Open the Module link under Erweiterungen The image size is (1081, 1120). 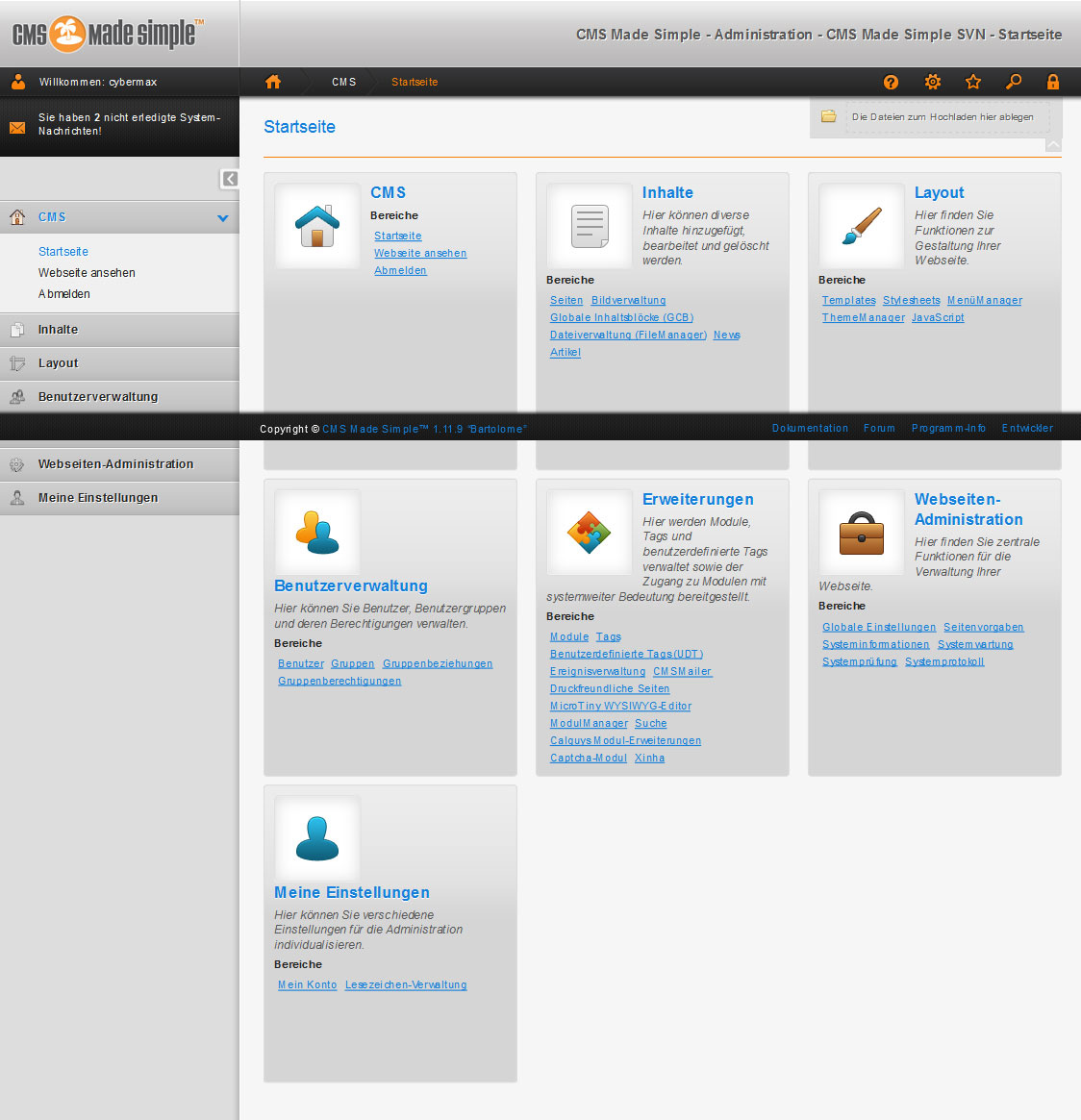coord(569,636)
